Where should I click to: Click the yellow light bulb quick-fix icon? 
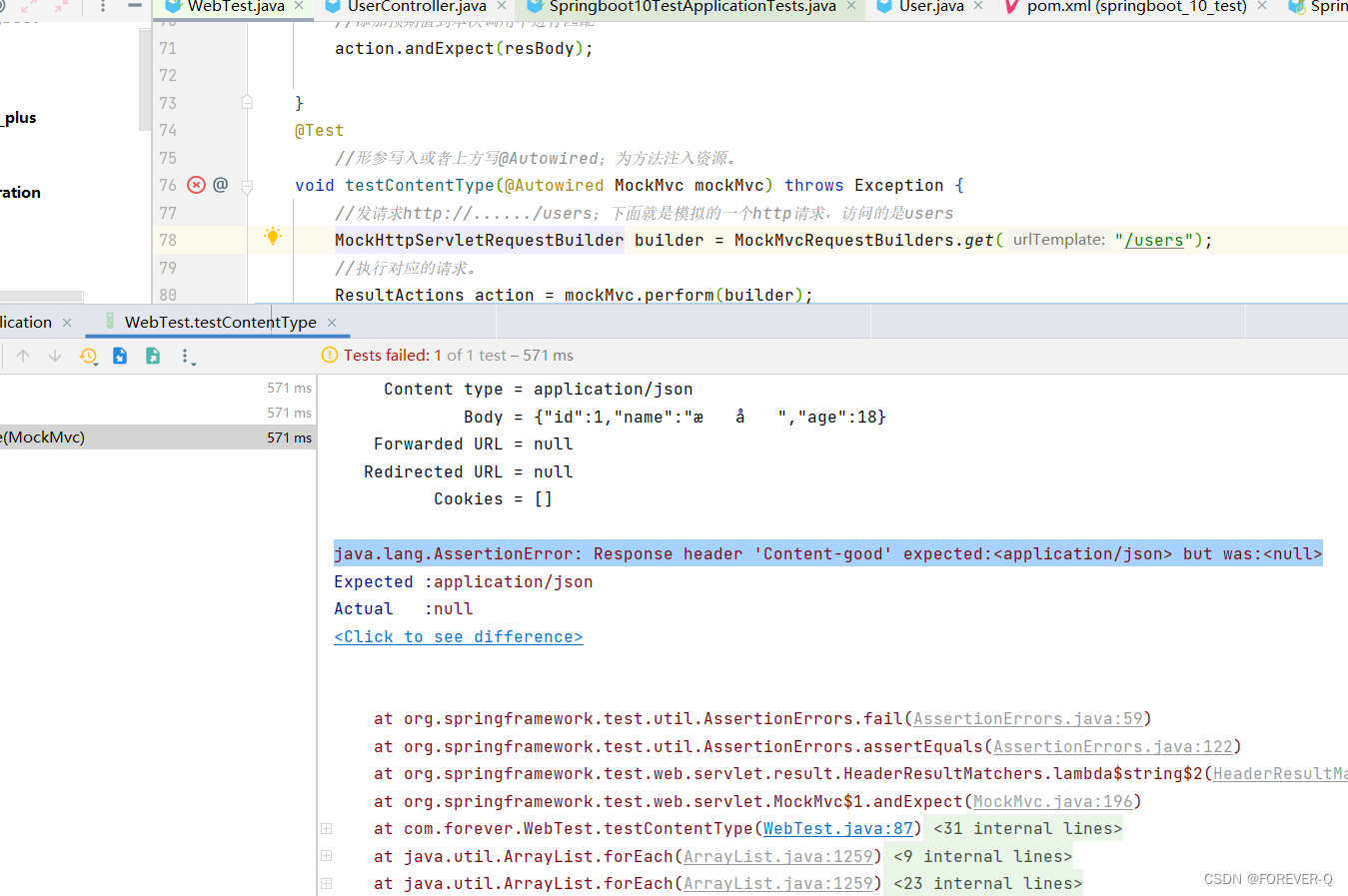(273, 237)
